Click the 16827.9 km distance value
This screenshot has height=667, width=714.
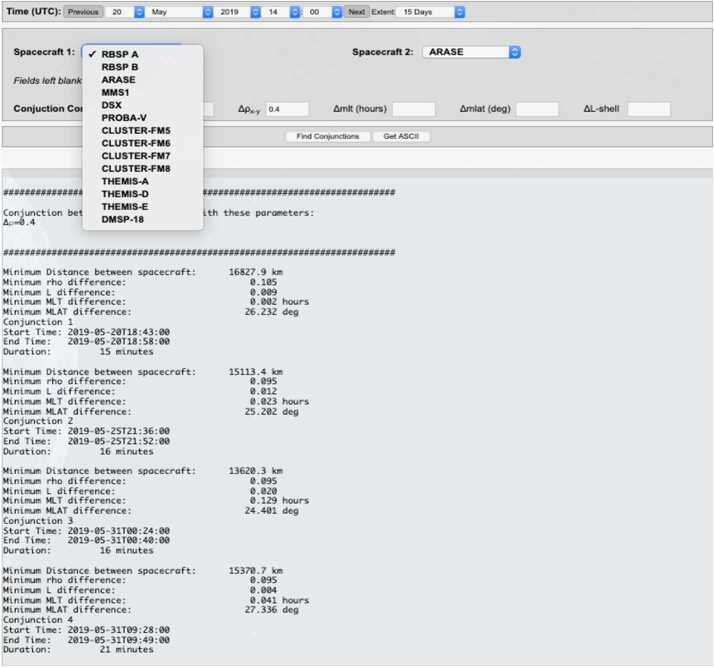click(255, 272)
